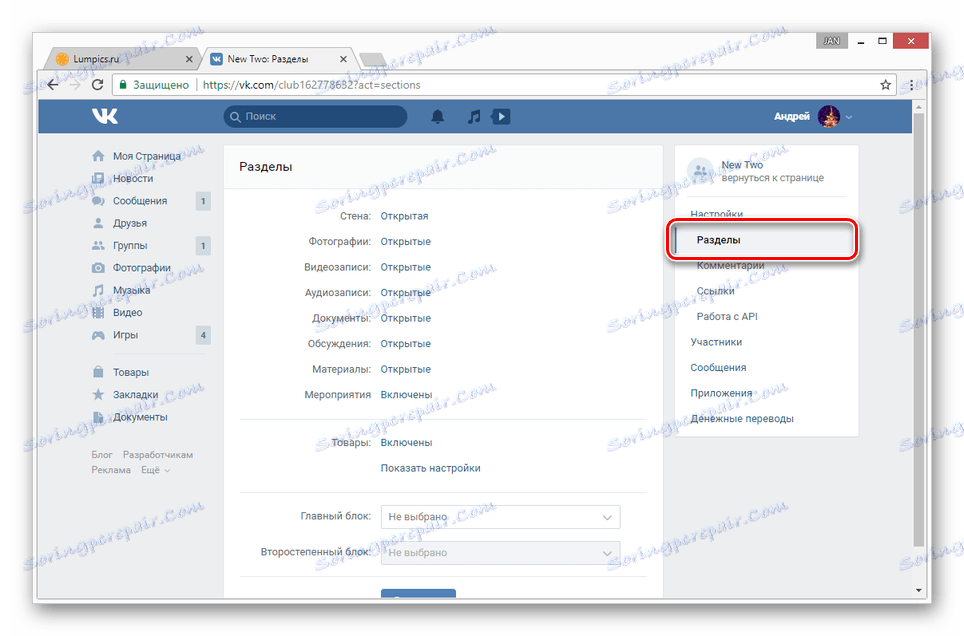Close the New Two: Разделы tab
964x636 pixels.
click(x=343, y=59)
